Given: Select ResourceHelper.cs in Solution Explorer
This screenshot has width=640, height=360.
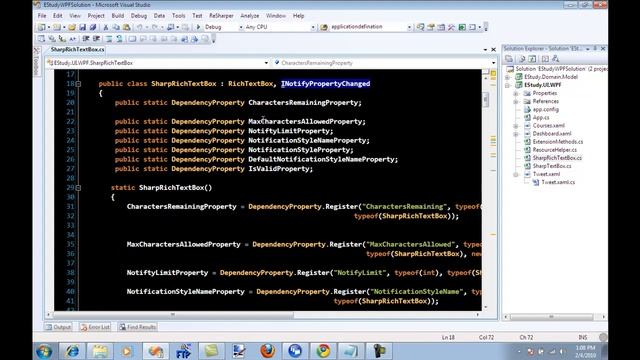Looking at the screenshot, I should click(x=555, y=150).
